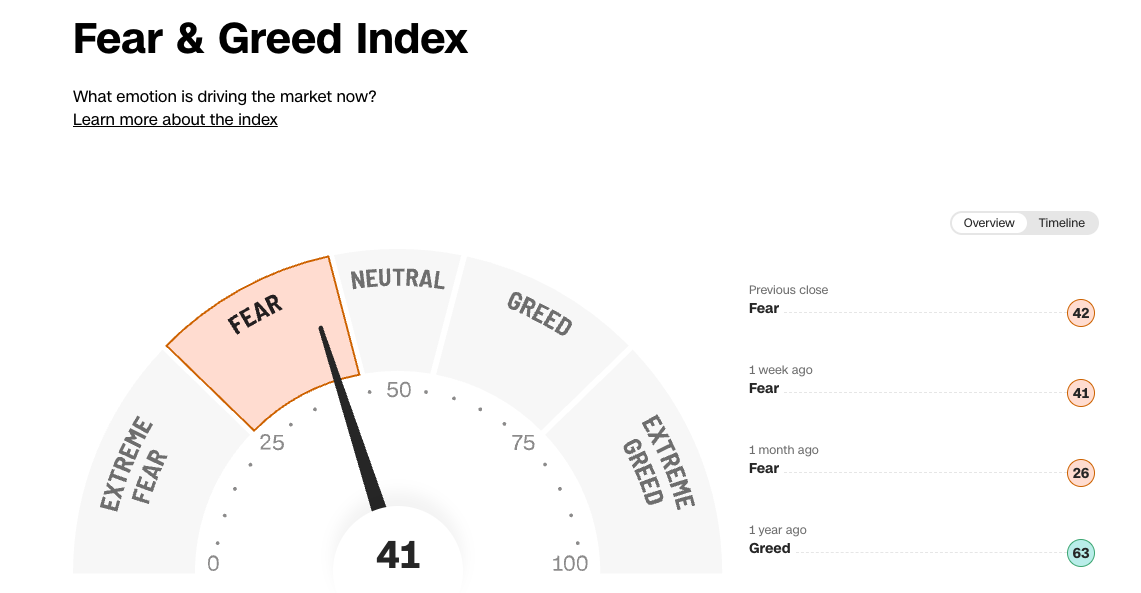
Task: Click the '1 week ago' Fear label
Action: (x=764, y=388)
